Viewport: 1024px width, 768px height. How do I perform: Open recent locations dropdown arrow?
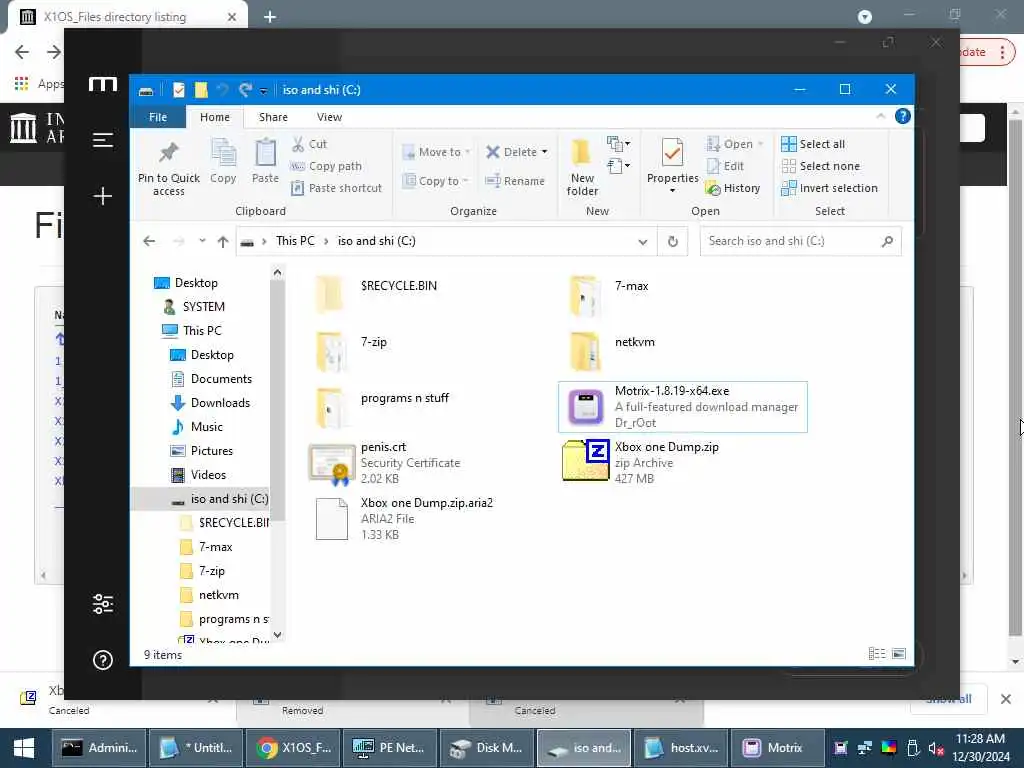[x=202, y=241]
